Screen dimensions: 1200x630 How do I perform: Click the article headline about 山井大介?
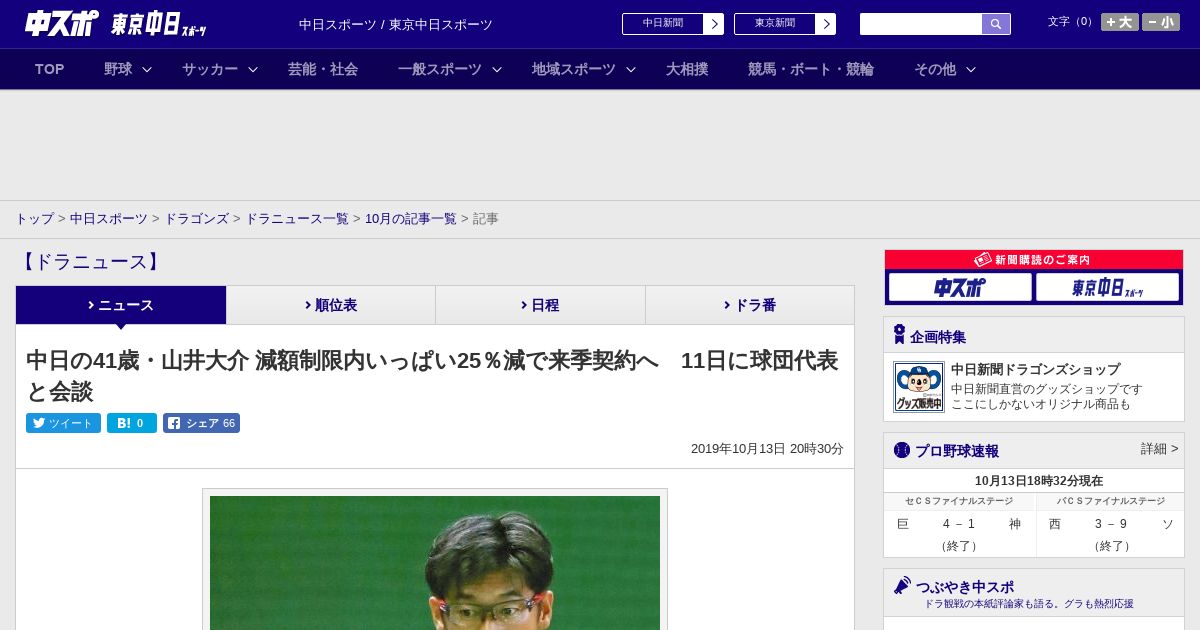pyautogui.click(x=432, y=375)
